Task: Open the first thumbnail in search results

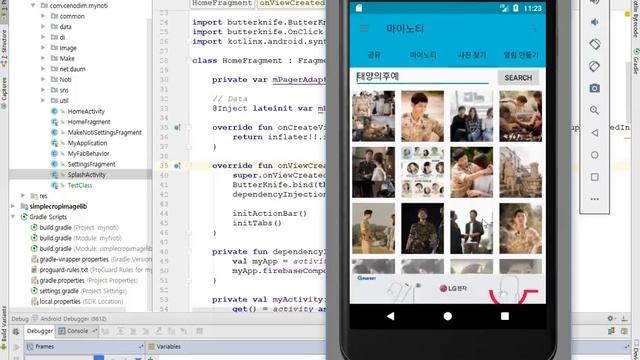Action: point(373,116)
